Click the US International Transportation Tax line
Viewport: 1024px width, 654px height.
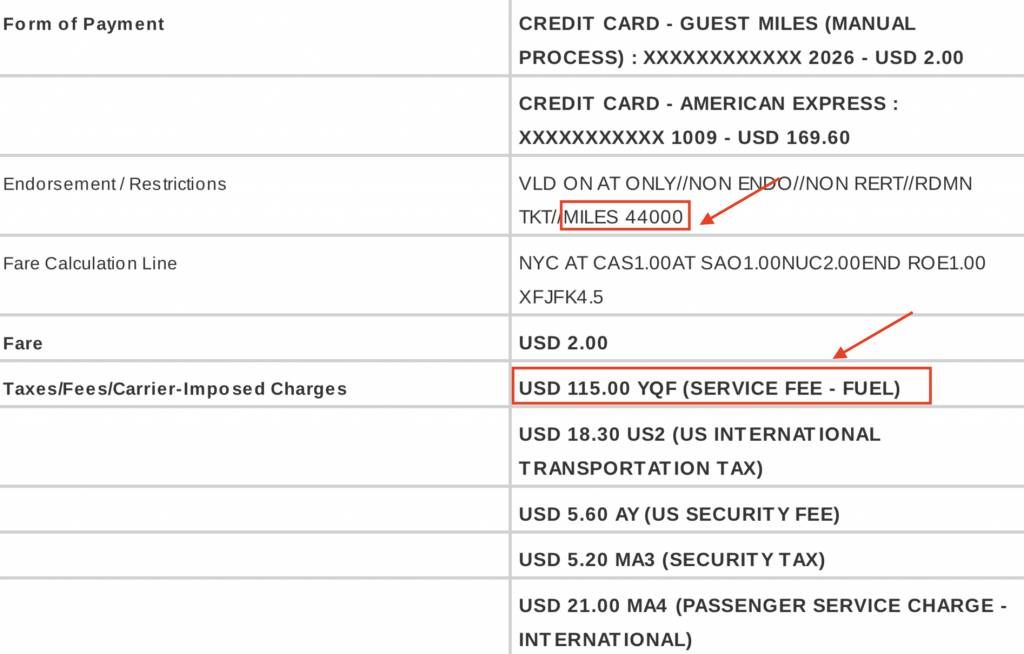(x=699, y=451)
